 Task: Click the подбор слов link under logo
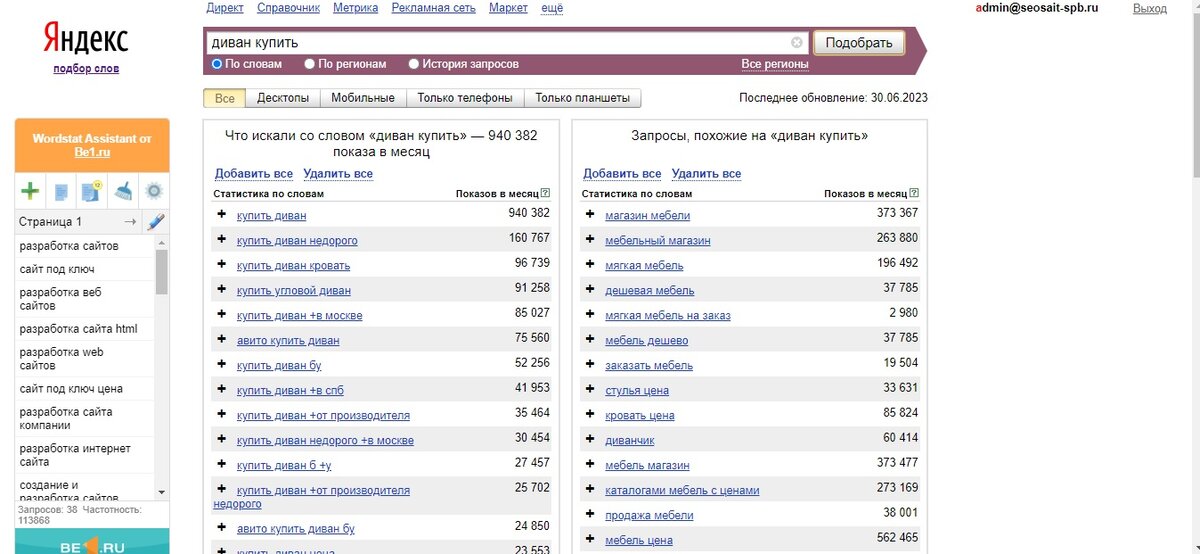pyautogui.click(x=86, y=69)
